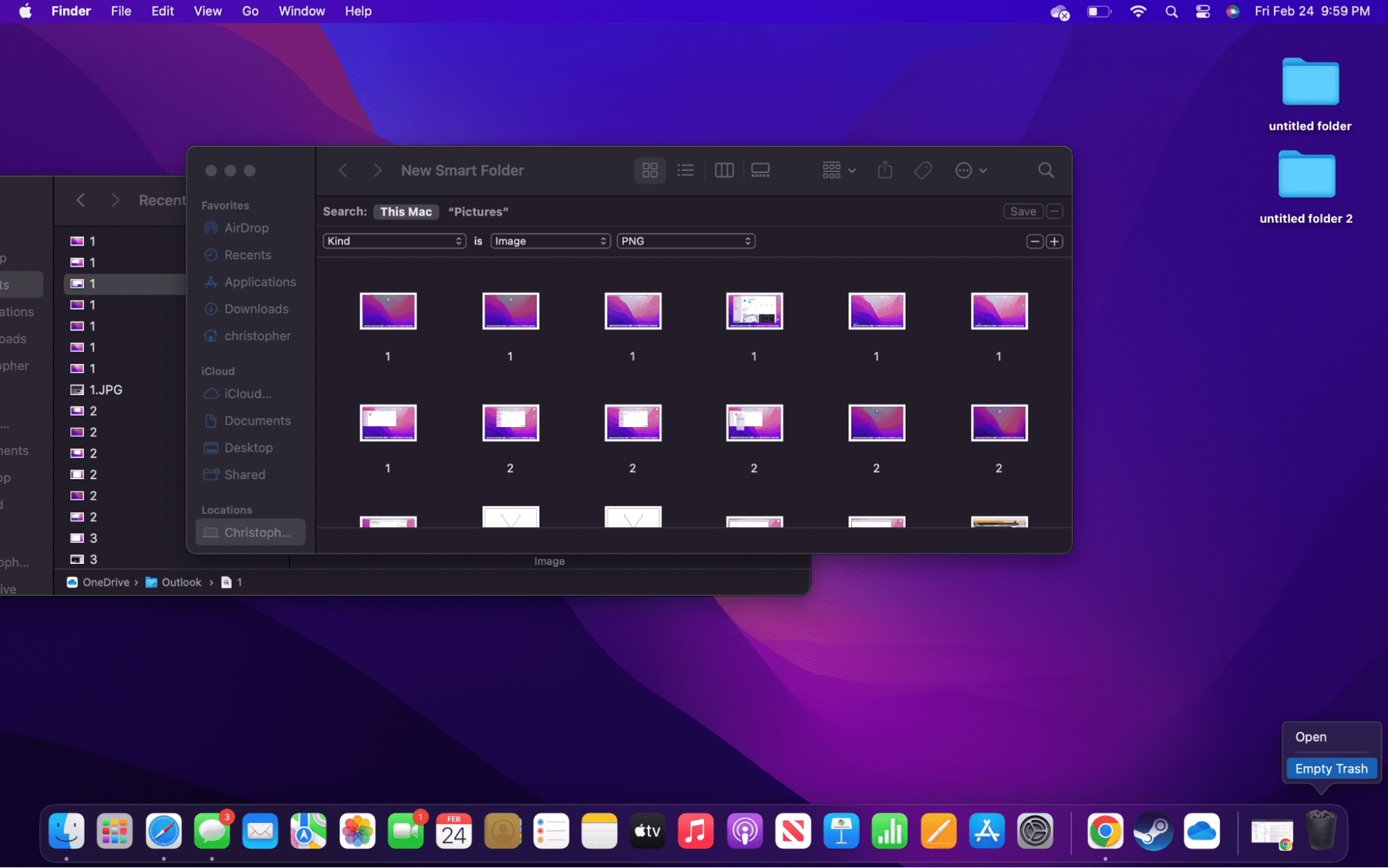Open the View menu
Viewport: 1388px width, 868px height.
pyautogui.click(x=208, y=11)
